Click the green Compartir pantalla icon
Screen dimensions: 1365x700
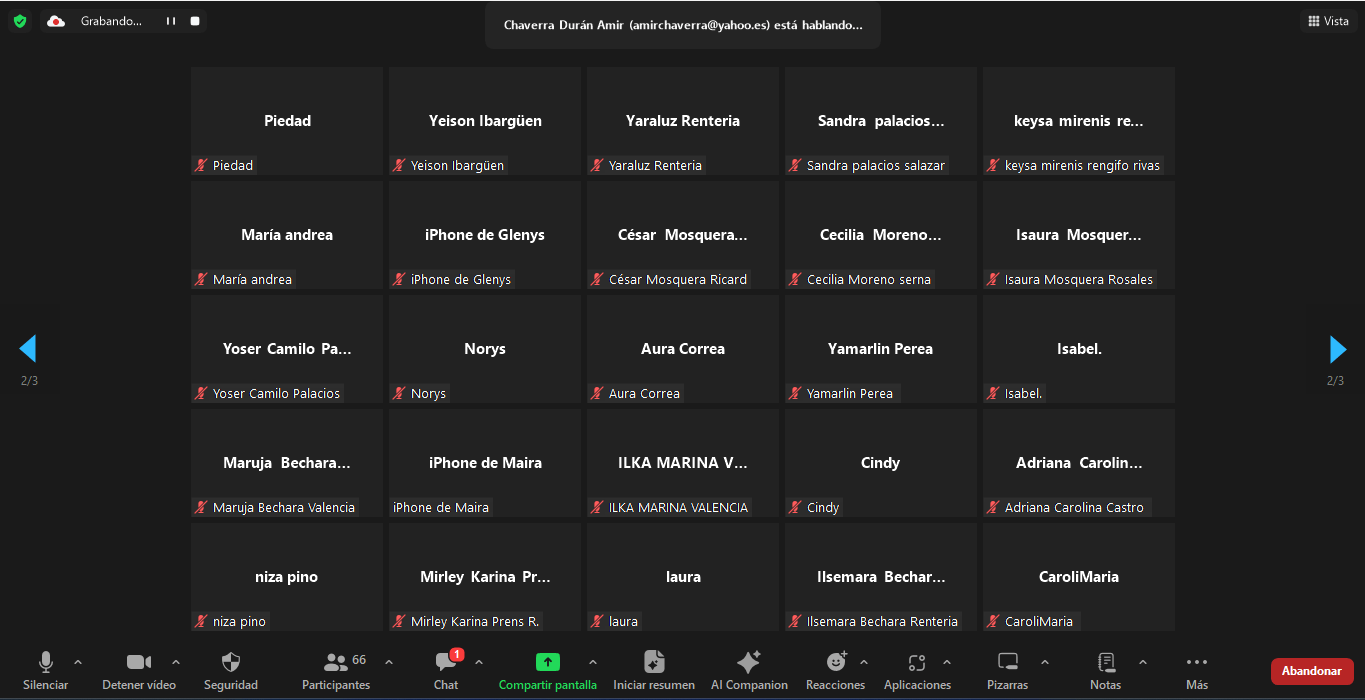[x=547, y=662]
